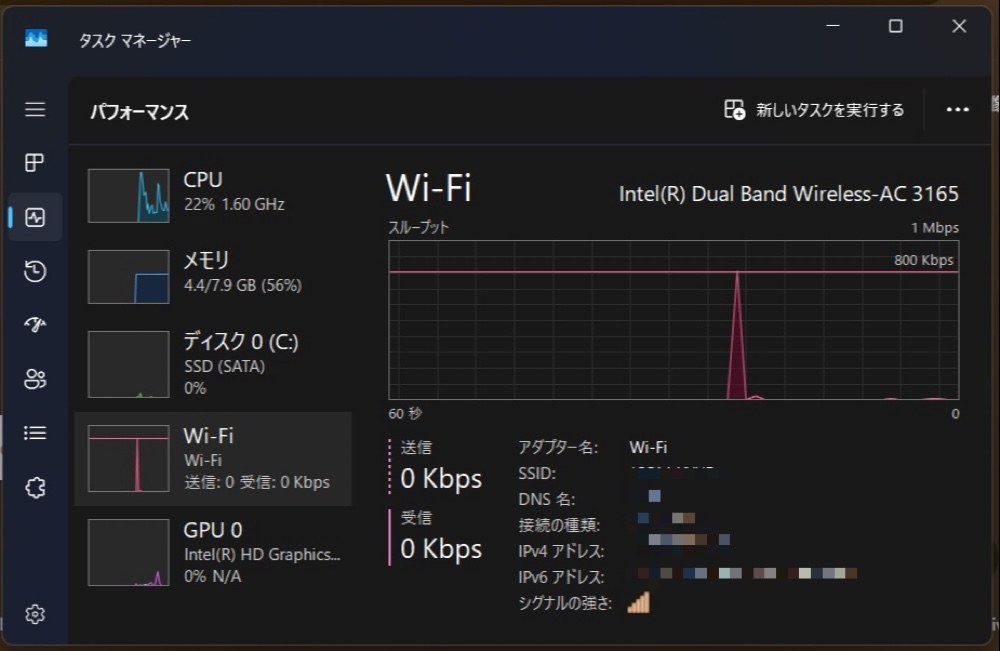Click the Wi-Fi throughput graph
Image resolution: width=1000 pixels, height=651 pixels.
click(673, 320)
